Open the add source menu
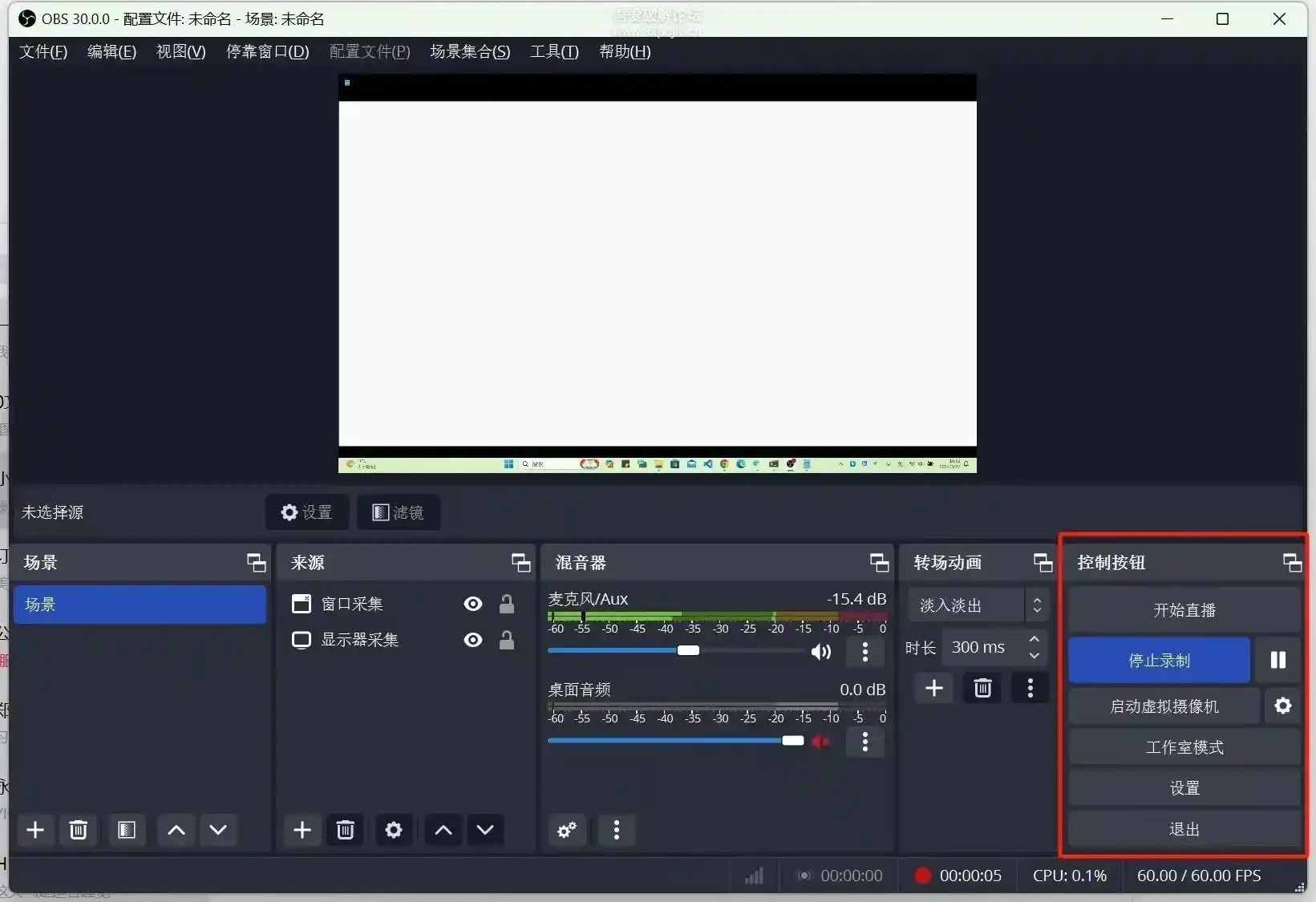This screenshot has height=902, width=1316. point(302,830)
